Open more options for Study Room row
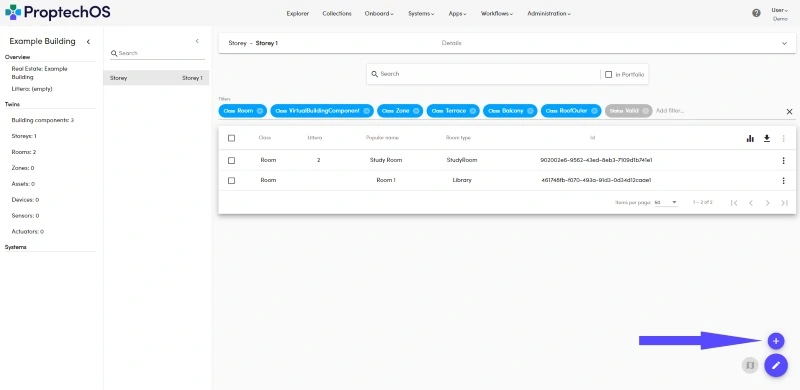 click(x=784, y=160)
